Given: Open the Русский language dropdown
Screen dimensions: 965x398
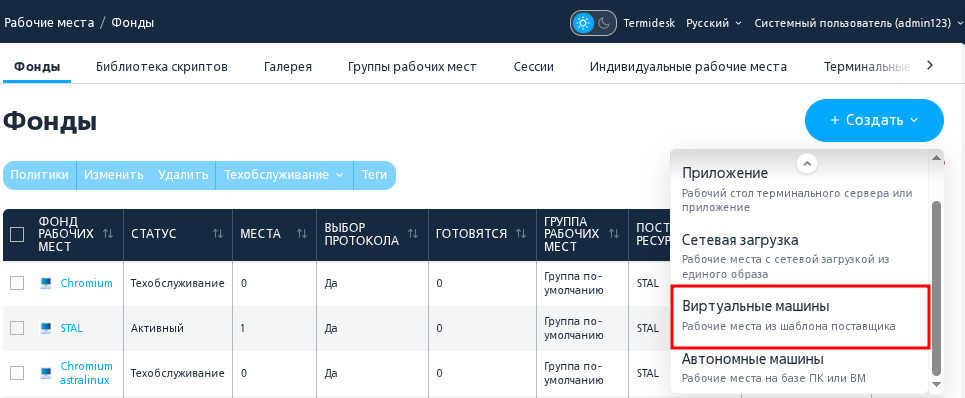Looking at the screenshot, I should click(x=715, y=23).
